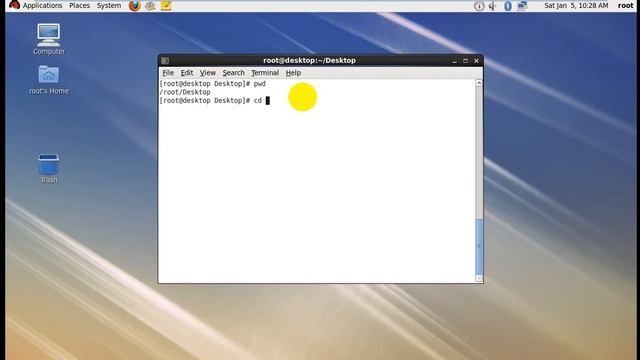
Task: Click the date and time clock
Action: pyautogui.click(x=576, y=6)
